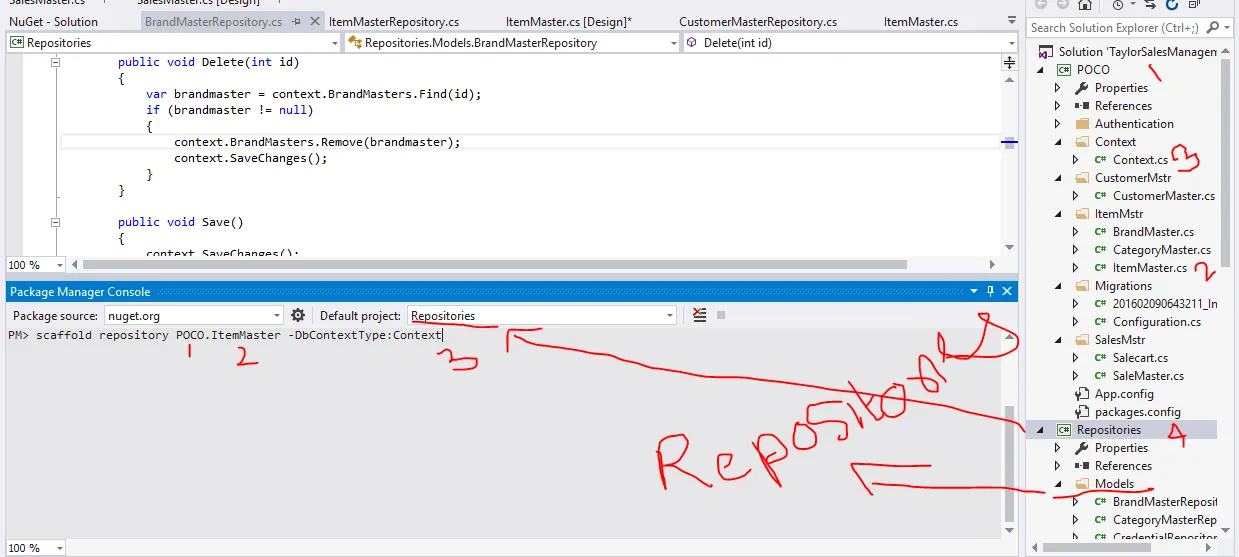Select CustomerMaster.cs file
The width and height of the screenshot is (1239, 557).
(x=1164, y=196)
